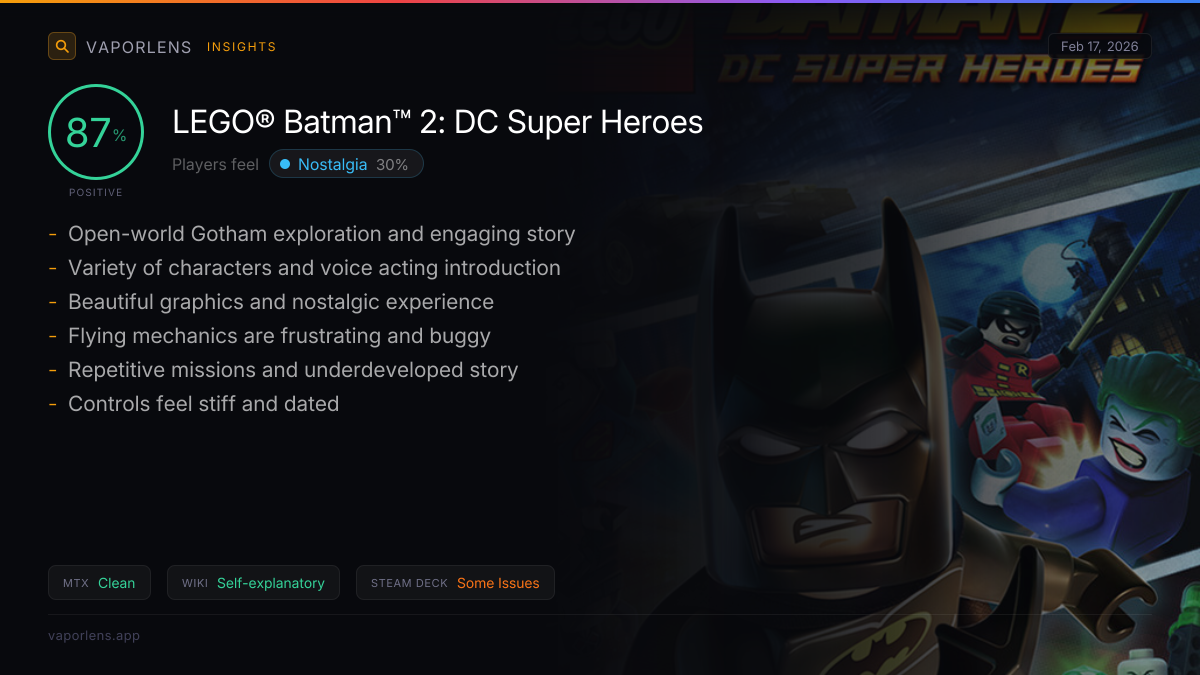Click the Feb 17, 2026 date badge

pyautogui.click(x=1099, y=47)
